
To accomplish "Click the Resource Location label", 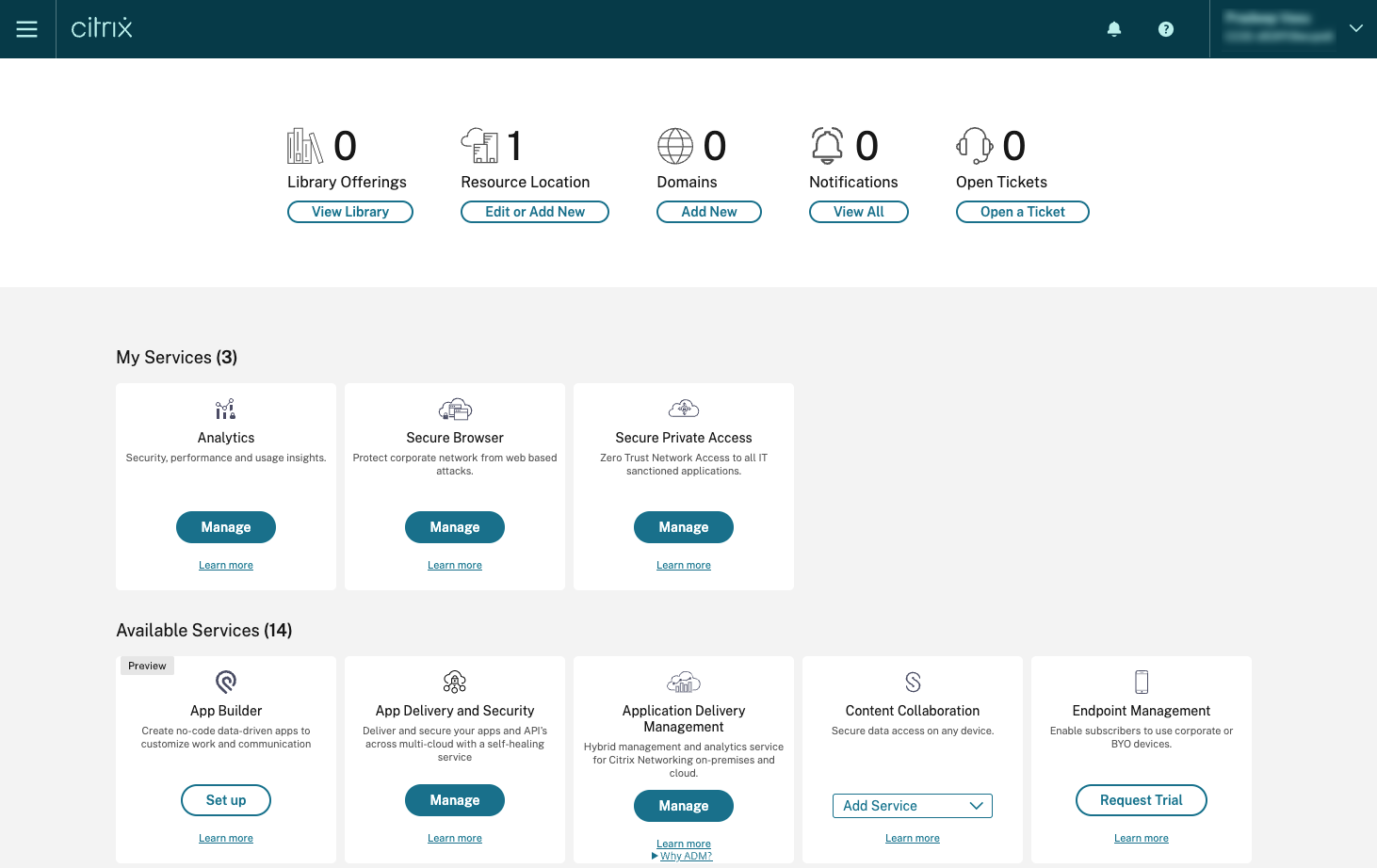I will point(526,183).
